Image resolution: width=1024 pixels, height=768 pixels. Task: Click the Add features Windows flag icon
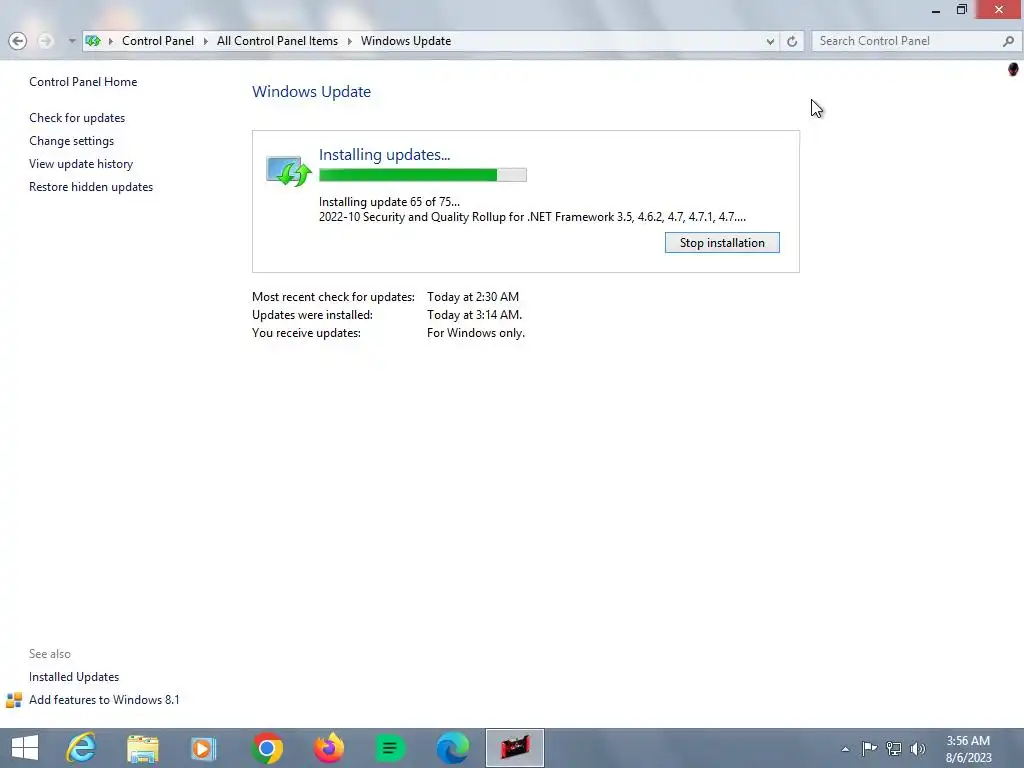coord(14,700)
